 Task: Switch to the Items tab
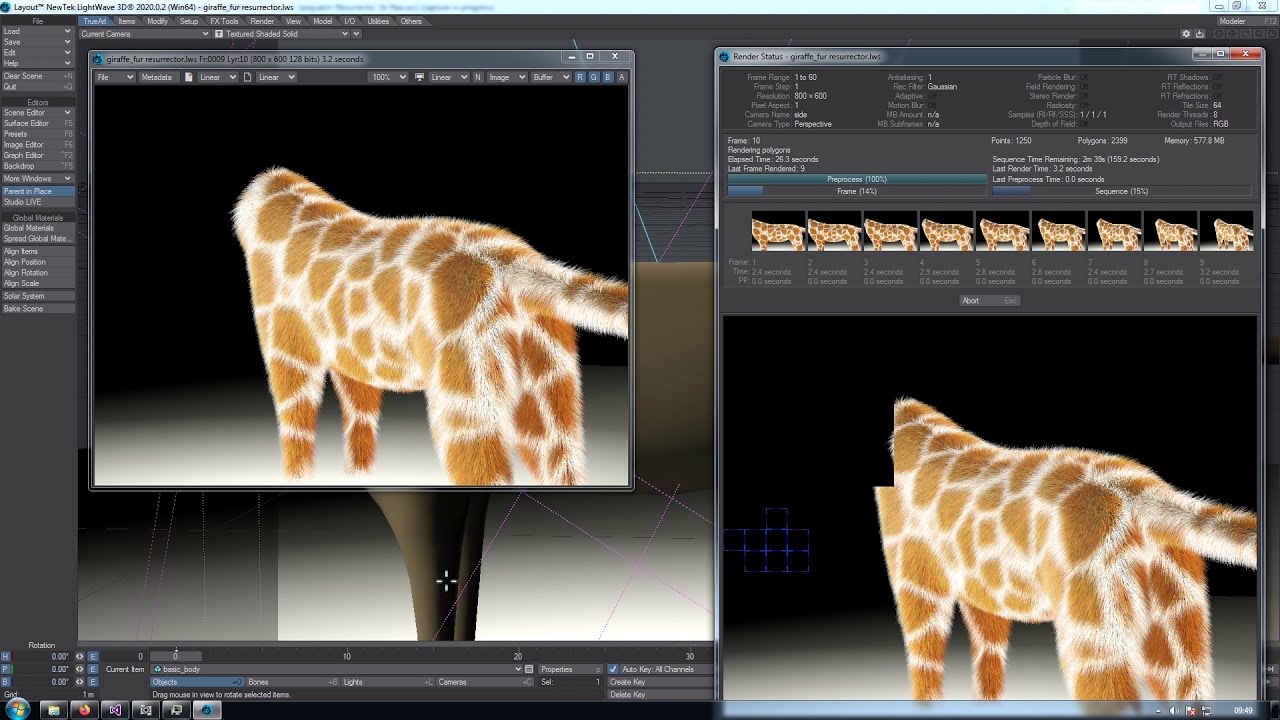[127, 21]
